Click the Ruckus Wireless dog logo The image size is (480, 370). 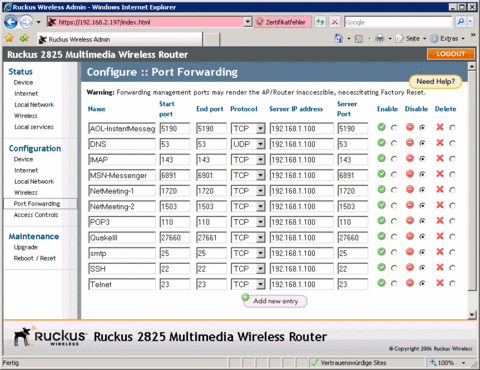23,336
